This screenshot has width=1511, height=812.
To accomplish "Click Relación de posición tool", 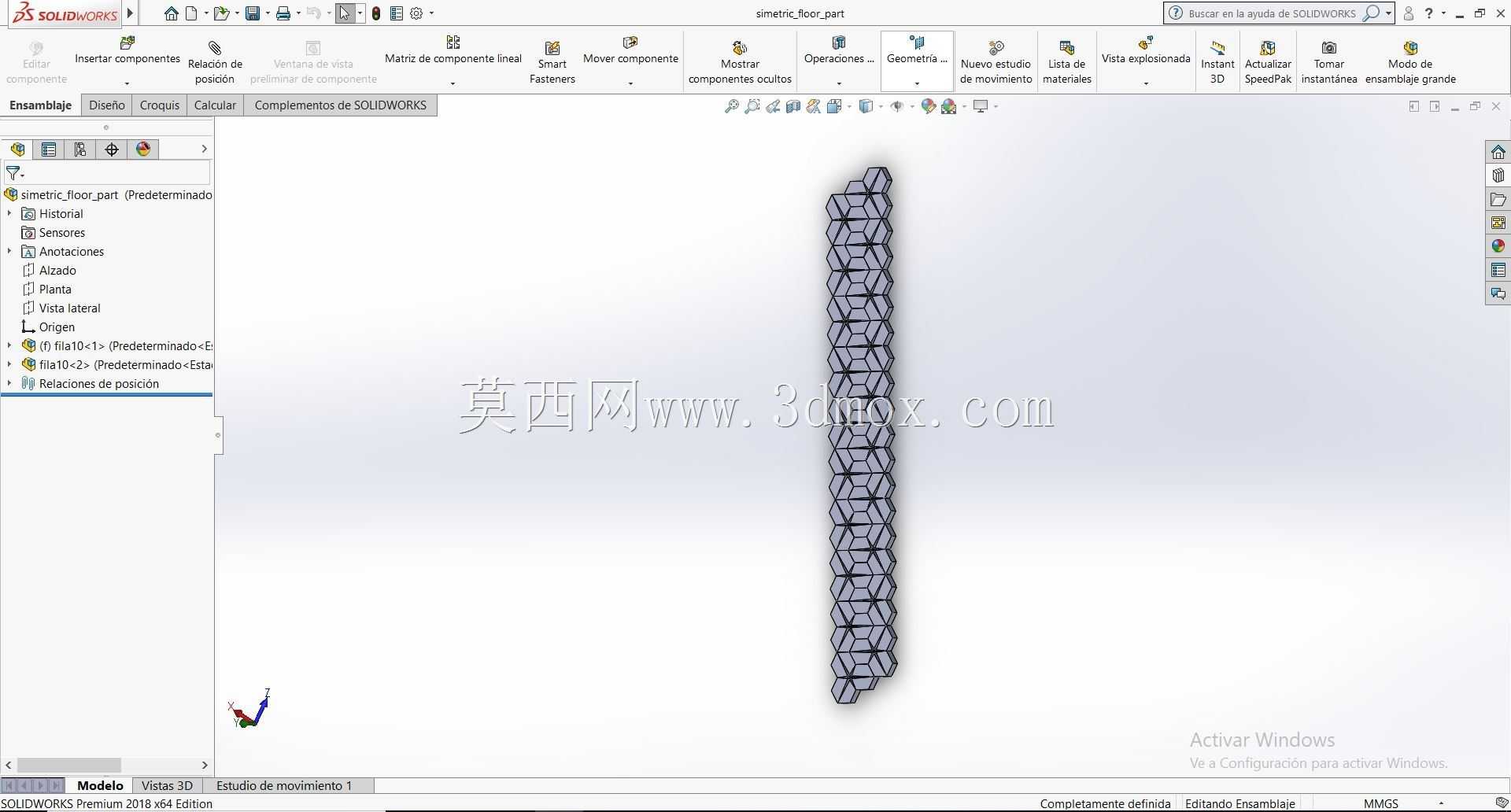I will tap(215, 61).
